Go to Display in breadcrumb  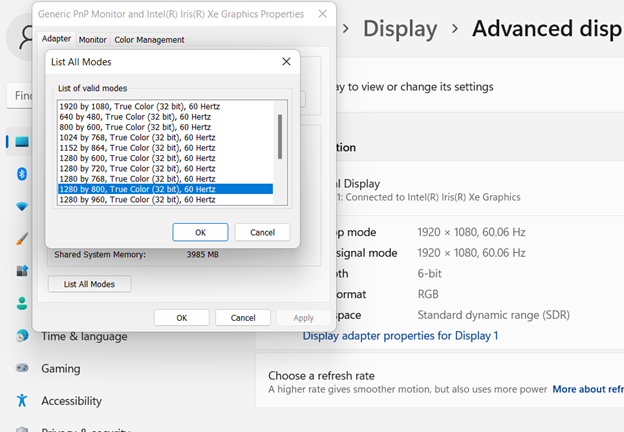point(400,28)
